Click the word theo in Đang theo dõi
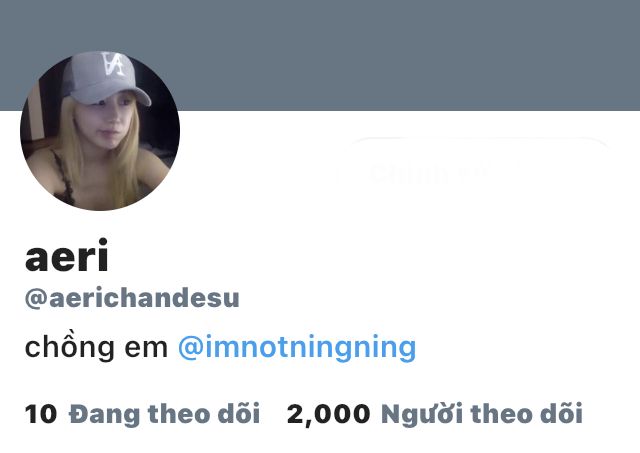 178,414
